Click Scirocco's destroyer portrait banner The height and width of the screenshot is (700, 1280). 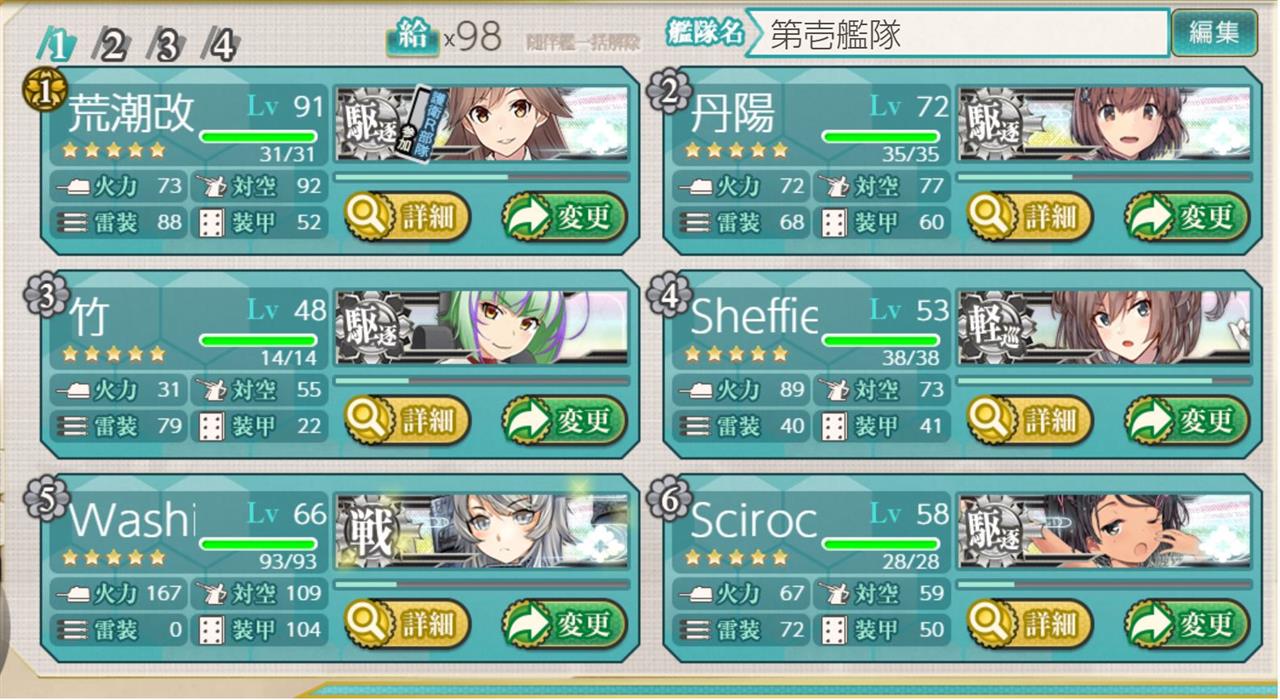pyautogui.click(x=1104, y=528)
